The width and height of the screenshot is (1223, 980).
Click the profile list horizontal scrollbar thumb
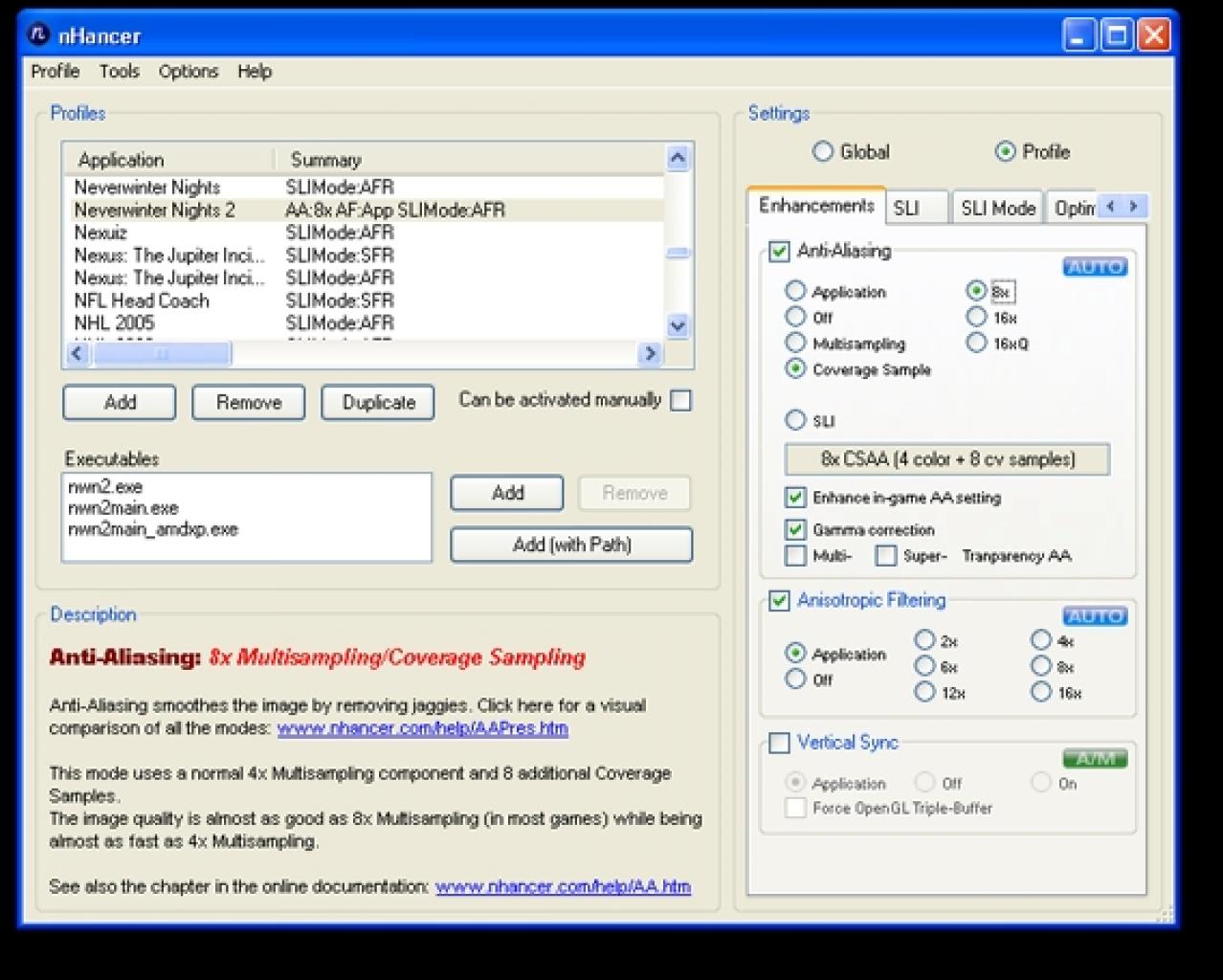point(162,354)
